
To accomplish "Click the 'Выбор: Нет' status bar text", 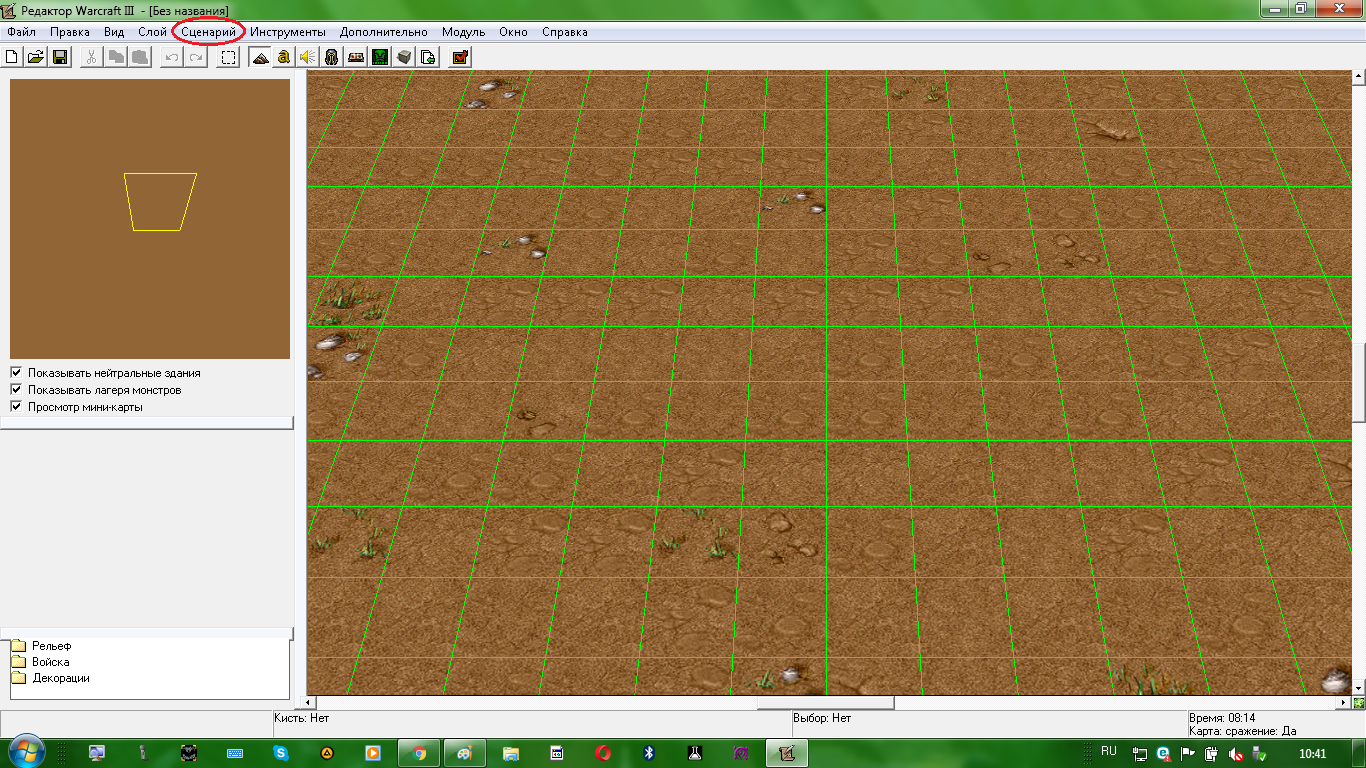I will click(822, 718).
